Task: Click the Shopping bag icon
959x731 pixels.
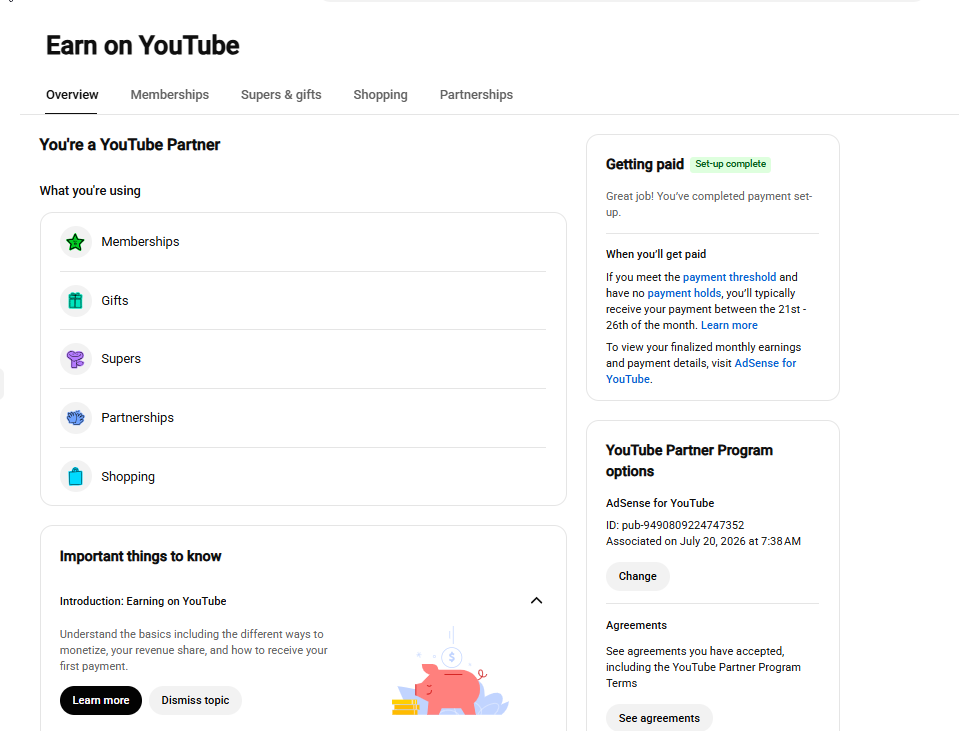Action: pos(75,477)
